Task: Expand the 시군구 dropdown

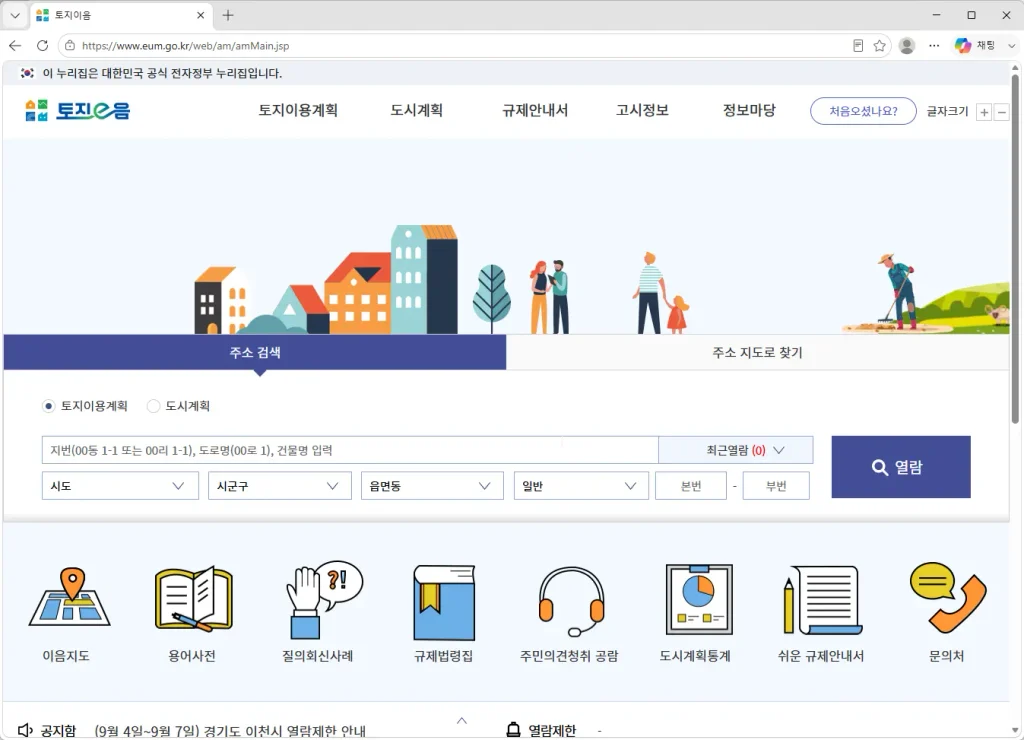Action: [x=279, y=486]
